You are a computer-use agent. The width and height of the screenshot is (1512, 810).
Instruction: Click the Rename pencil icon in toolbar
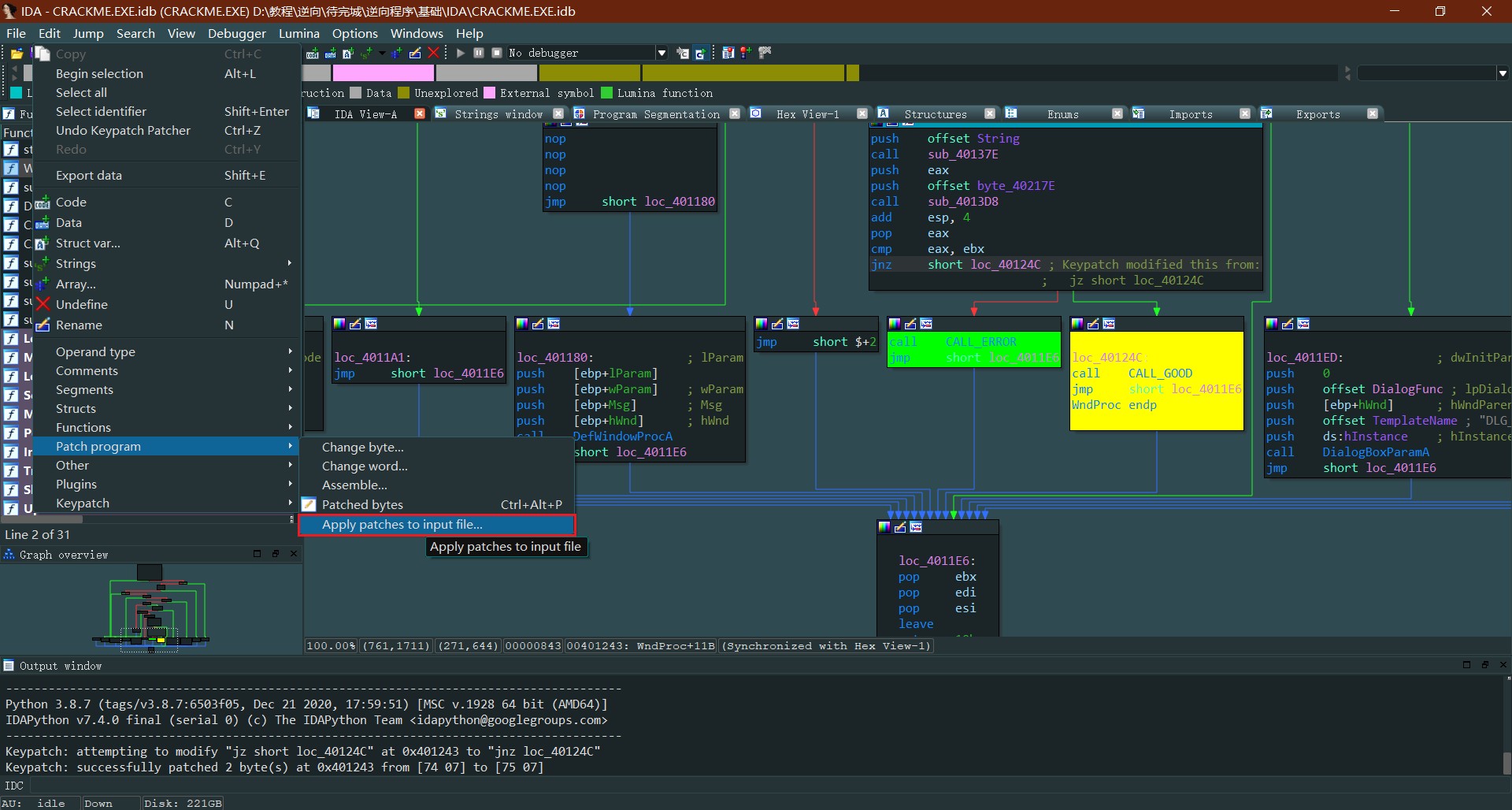pyautogui.click(x=415, y=53)
